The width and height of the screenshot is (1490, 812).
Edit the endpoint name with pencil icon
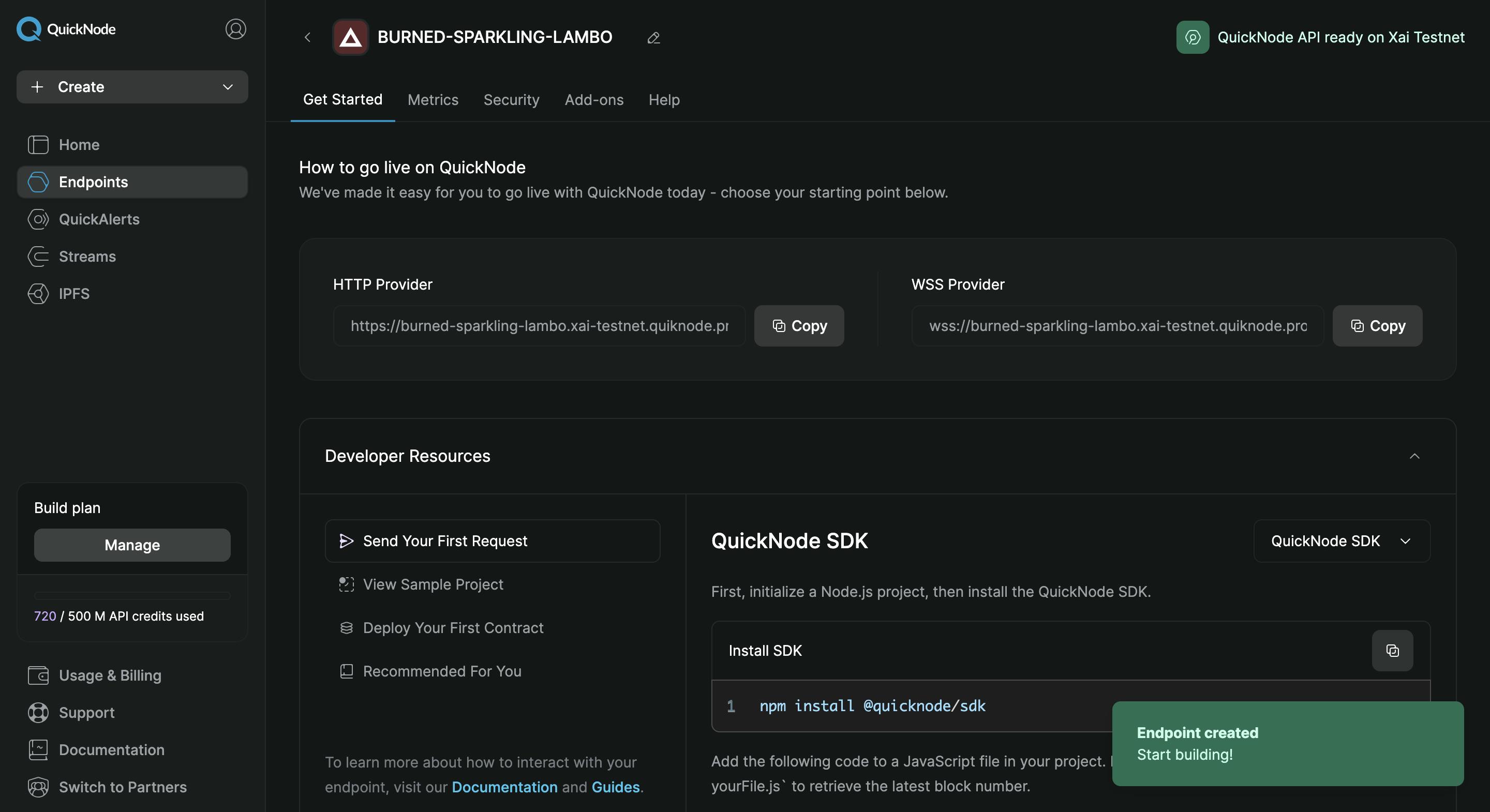(653, 38)
